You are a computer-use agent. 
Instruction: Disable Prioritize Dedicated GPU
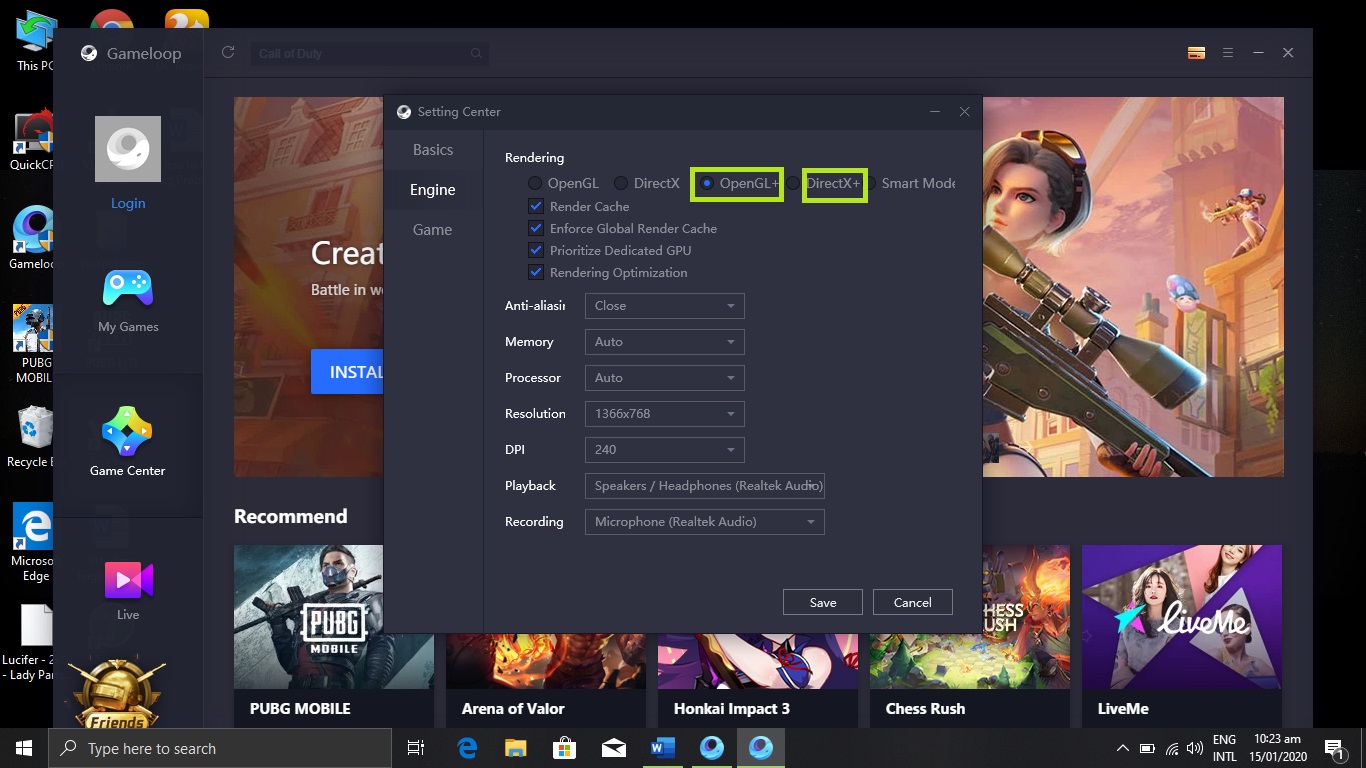(x=536, y=250)
